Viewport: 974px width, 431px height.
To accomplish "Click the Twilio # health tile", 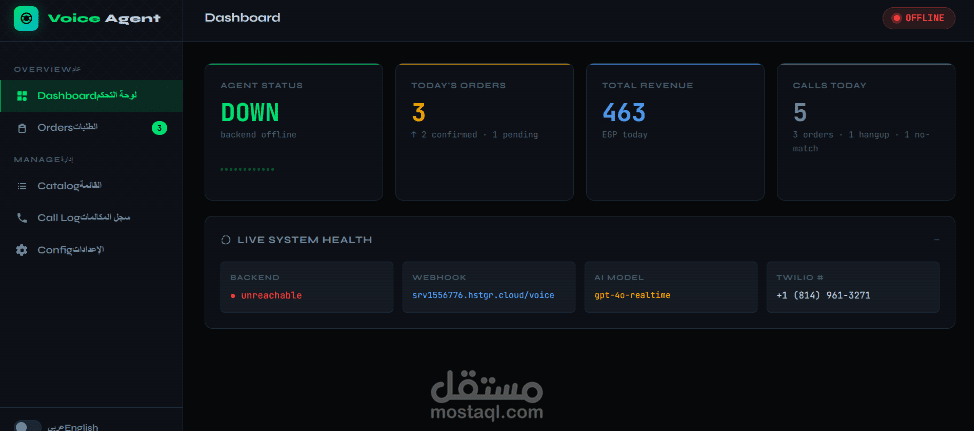I will [853, 287].
